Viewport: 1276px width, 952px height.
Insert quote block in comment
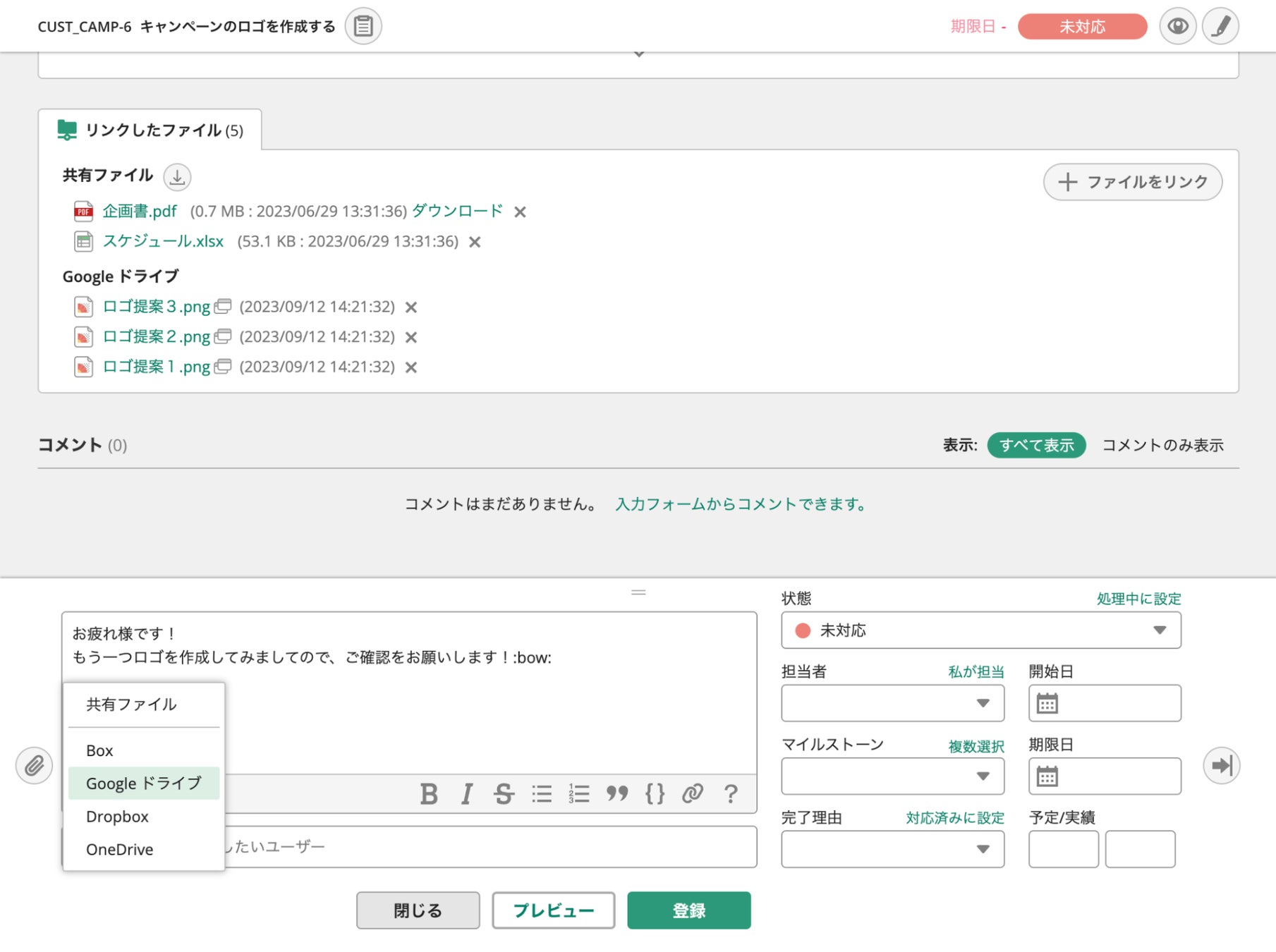coord(617,794)
